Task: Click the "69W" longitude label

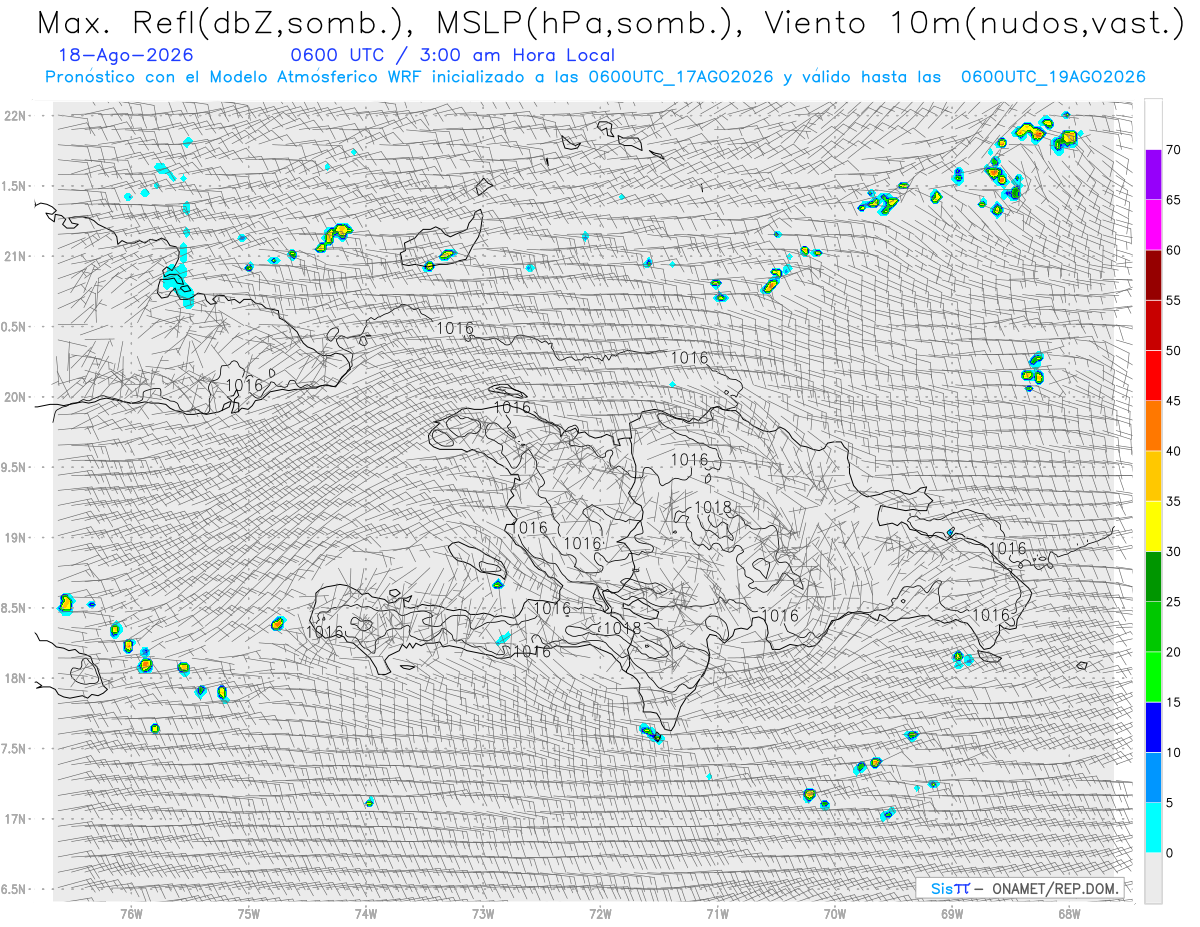Action: (951, 914)
